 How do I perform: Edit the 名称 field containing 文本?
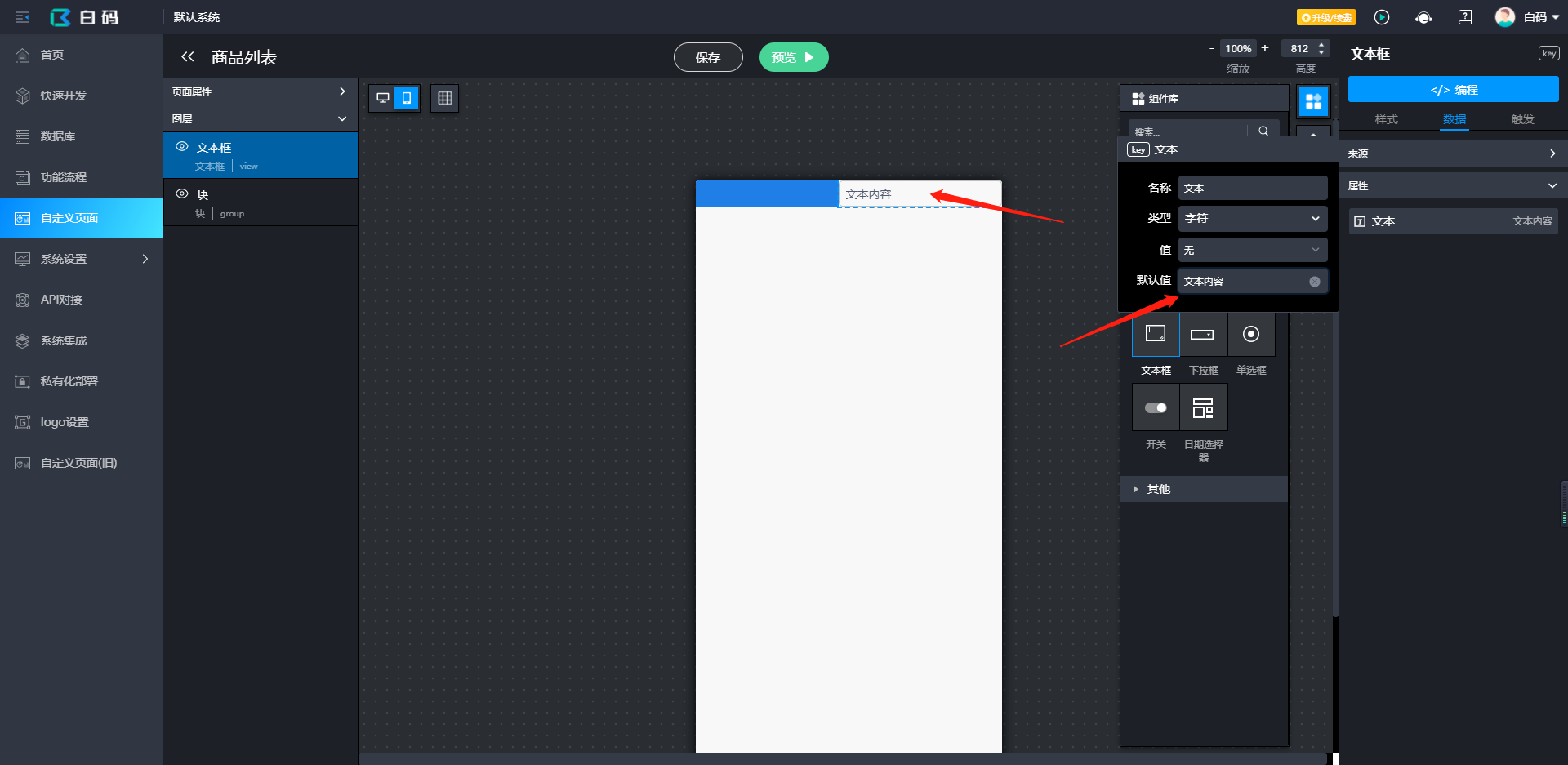tap(1253, 188)
